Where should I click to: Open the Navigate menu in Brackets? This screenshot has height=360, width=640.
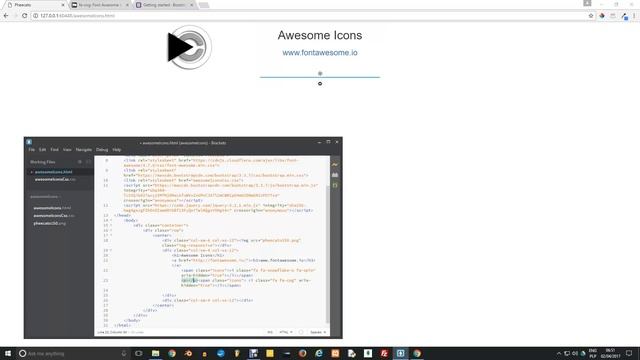(x=84, y=150)
